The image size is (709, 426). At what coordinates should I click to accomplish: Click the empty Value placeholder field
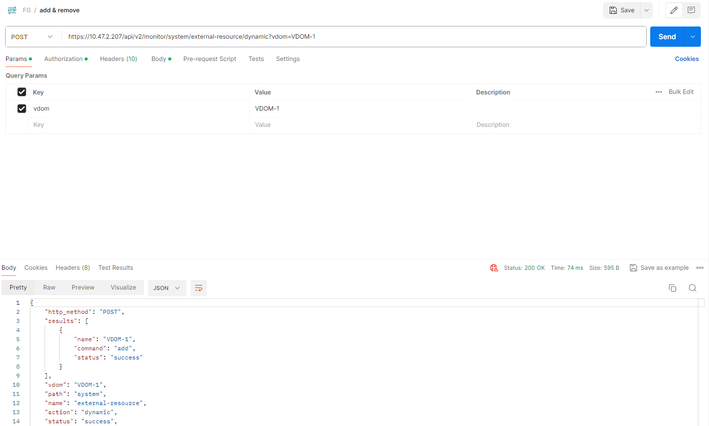pos(360,125)
